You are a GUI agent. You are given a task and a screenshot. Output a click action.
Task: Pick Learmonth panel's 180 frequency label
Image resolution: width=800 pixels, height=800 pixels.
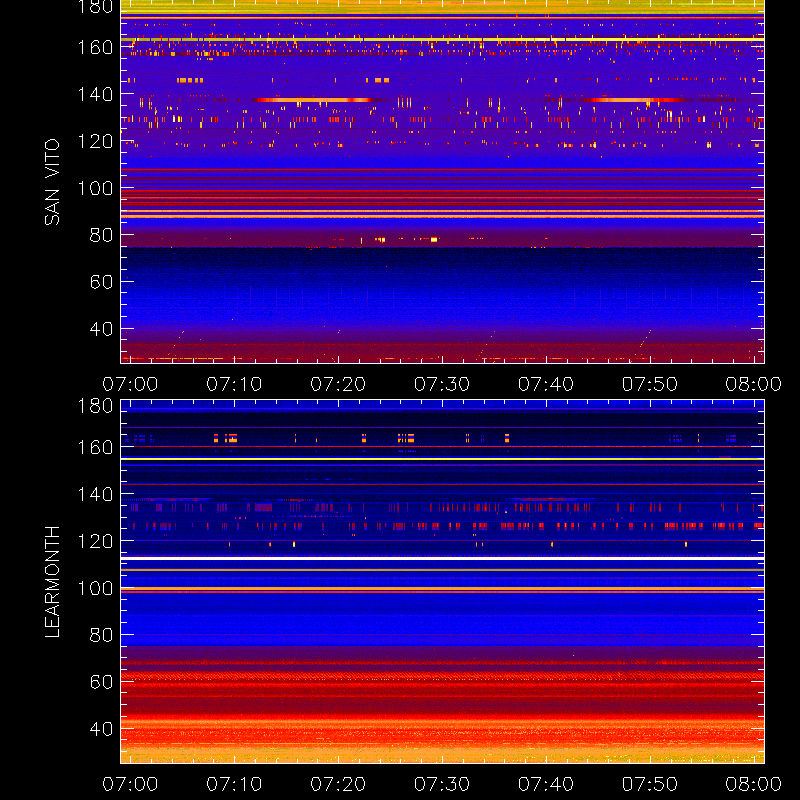[95, 406]
